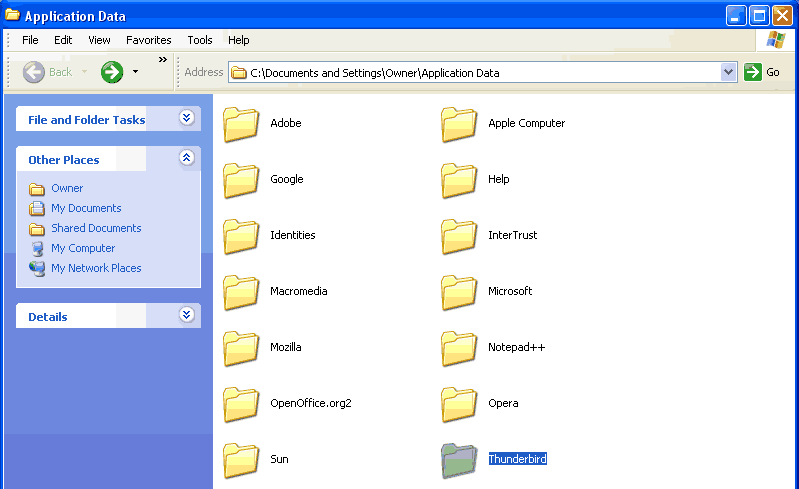Click the OpenOffice.org2 folder name

tap(311, 403)
